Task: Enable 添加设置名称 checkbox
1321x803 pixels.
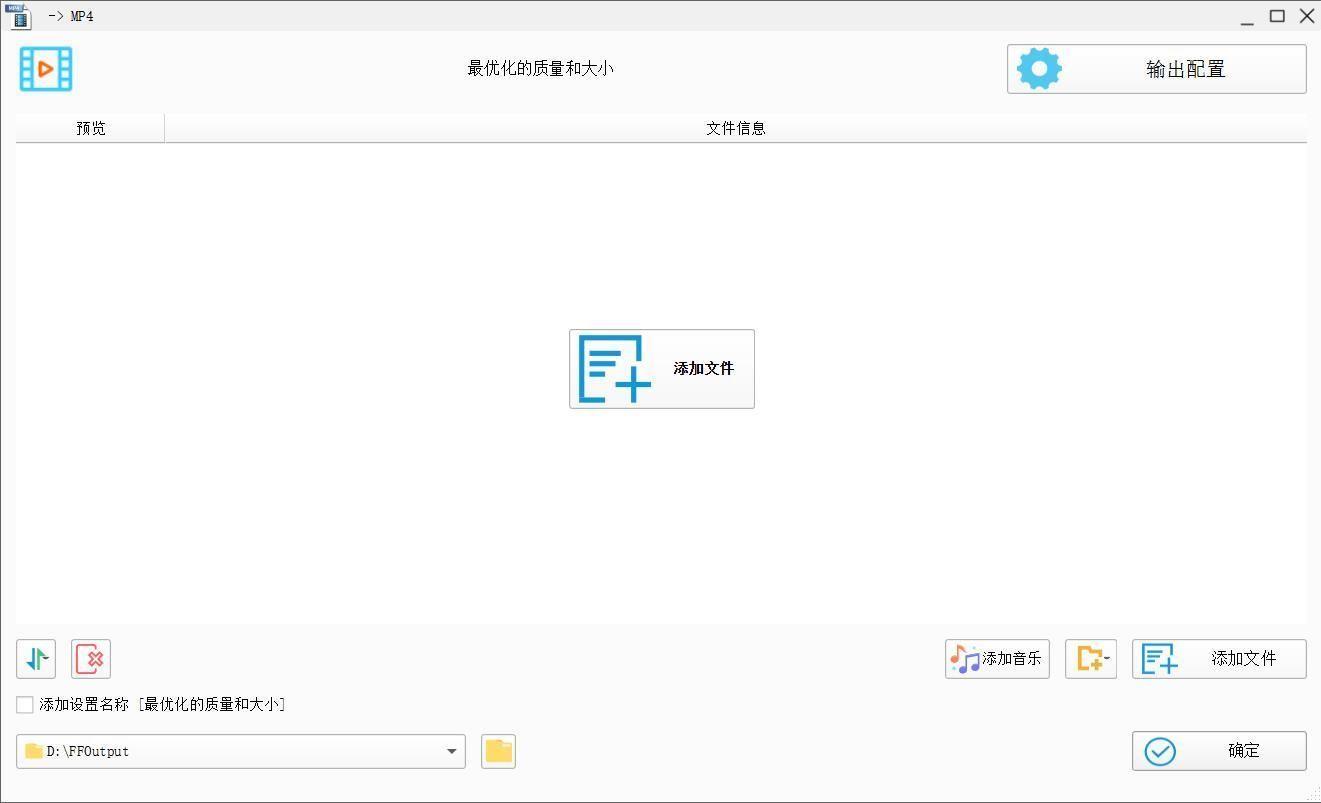Action: pyautogui.click(x=25, y=705)
